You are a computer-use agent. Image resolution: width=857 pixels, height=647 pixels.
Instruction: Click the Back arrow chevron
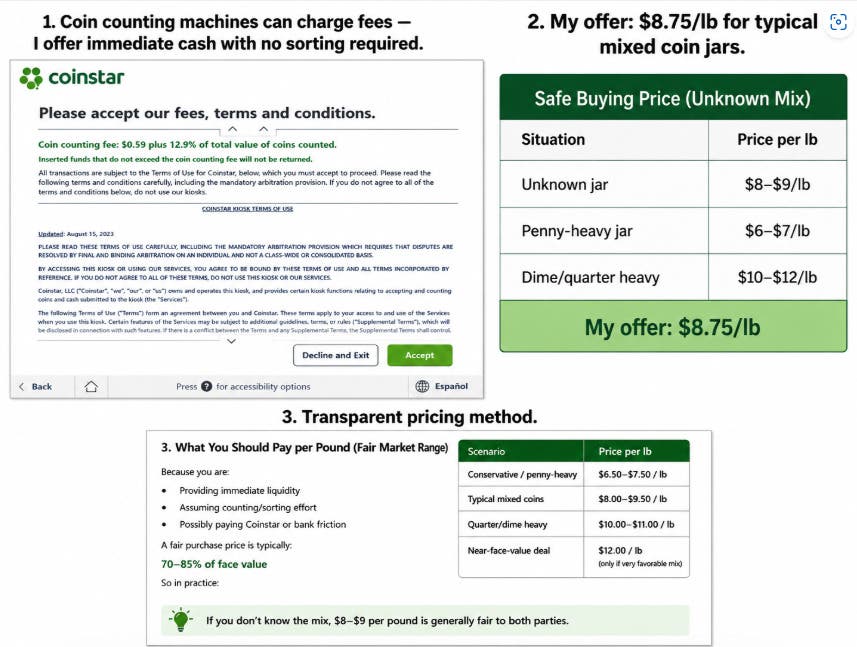tap(21, 386)
